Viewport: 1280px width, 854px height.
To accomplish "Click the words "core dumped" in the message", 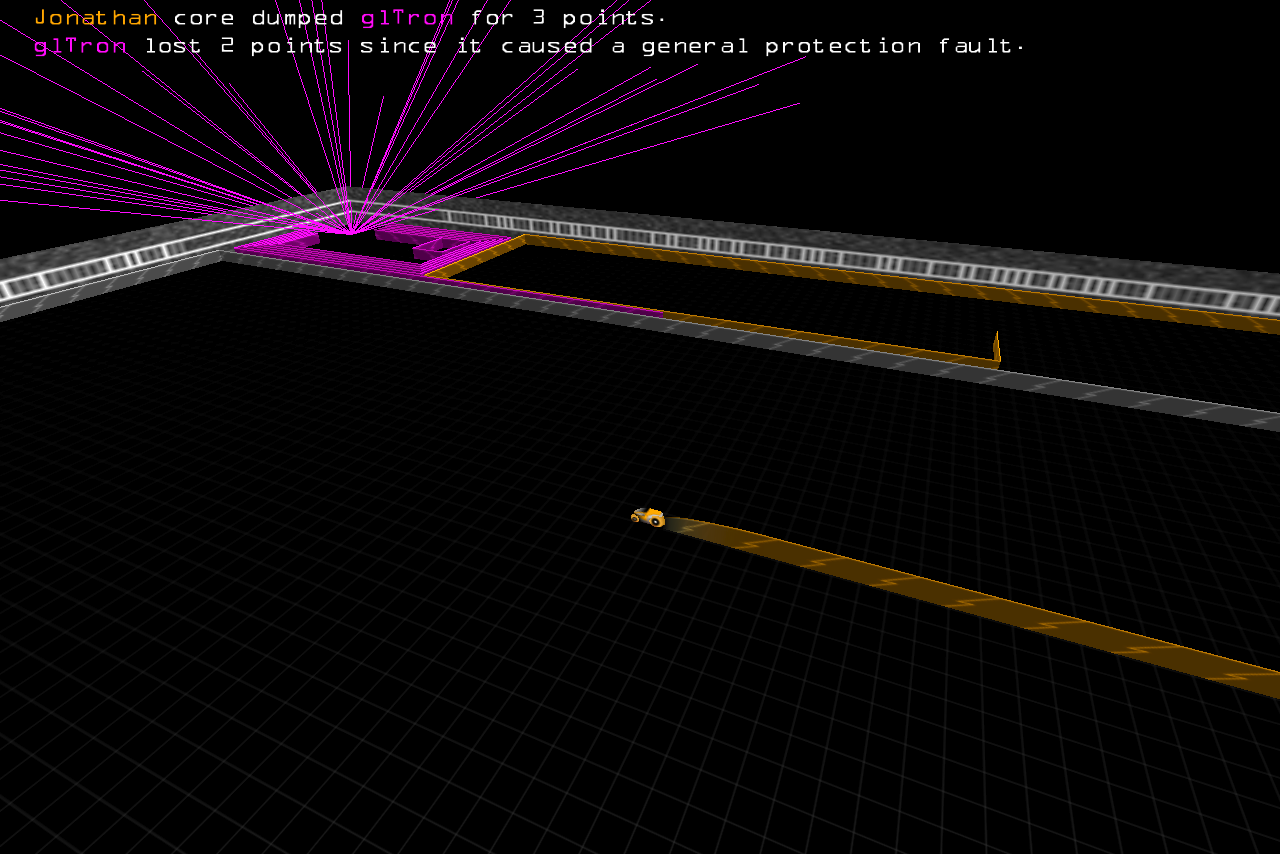I will tap(259, 18).
